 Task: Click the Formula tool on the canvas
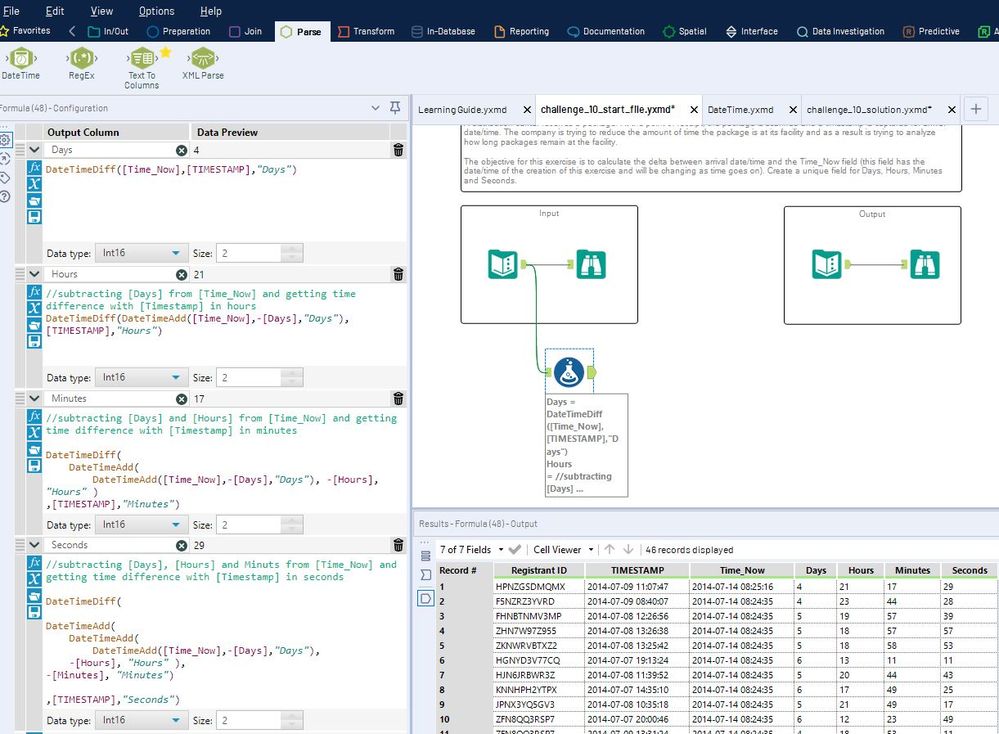click(x=569, y=372)
